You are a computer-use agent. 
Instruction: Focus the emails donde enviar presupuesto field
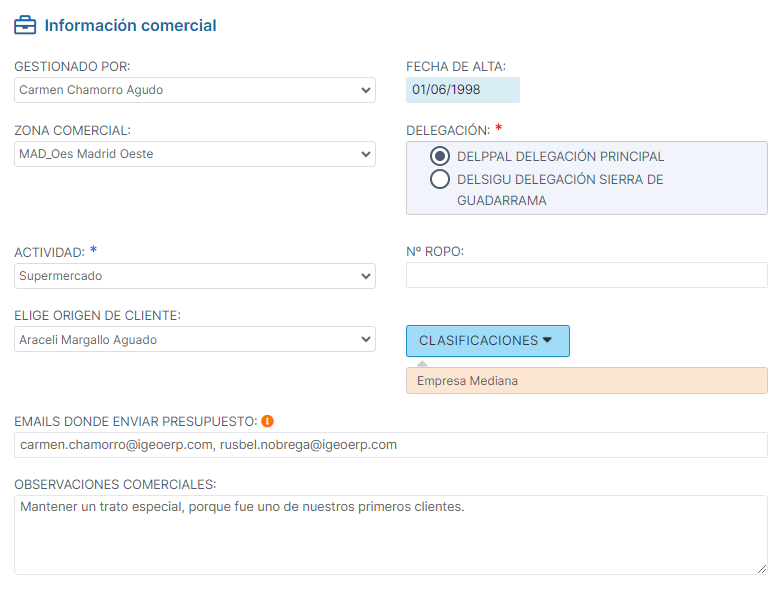[390, 445]
